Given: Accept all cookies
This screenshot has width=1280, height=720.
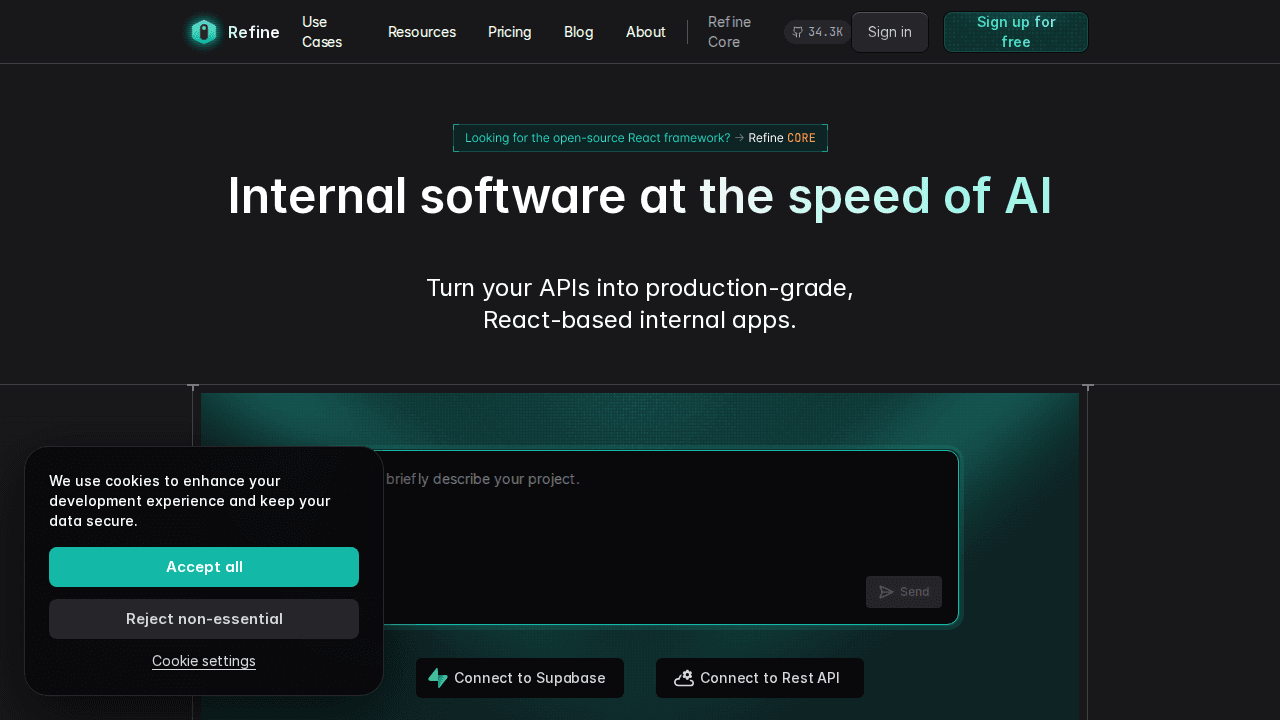Looking at the screenshot, I should (204, 567).
